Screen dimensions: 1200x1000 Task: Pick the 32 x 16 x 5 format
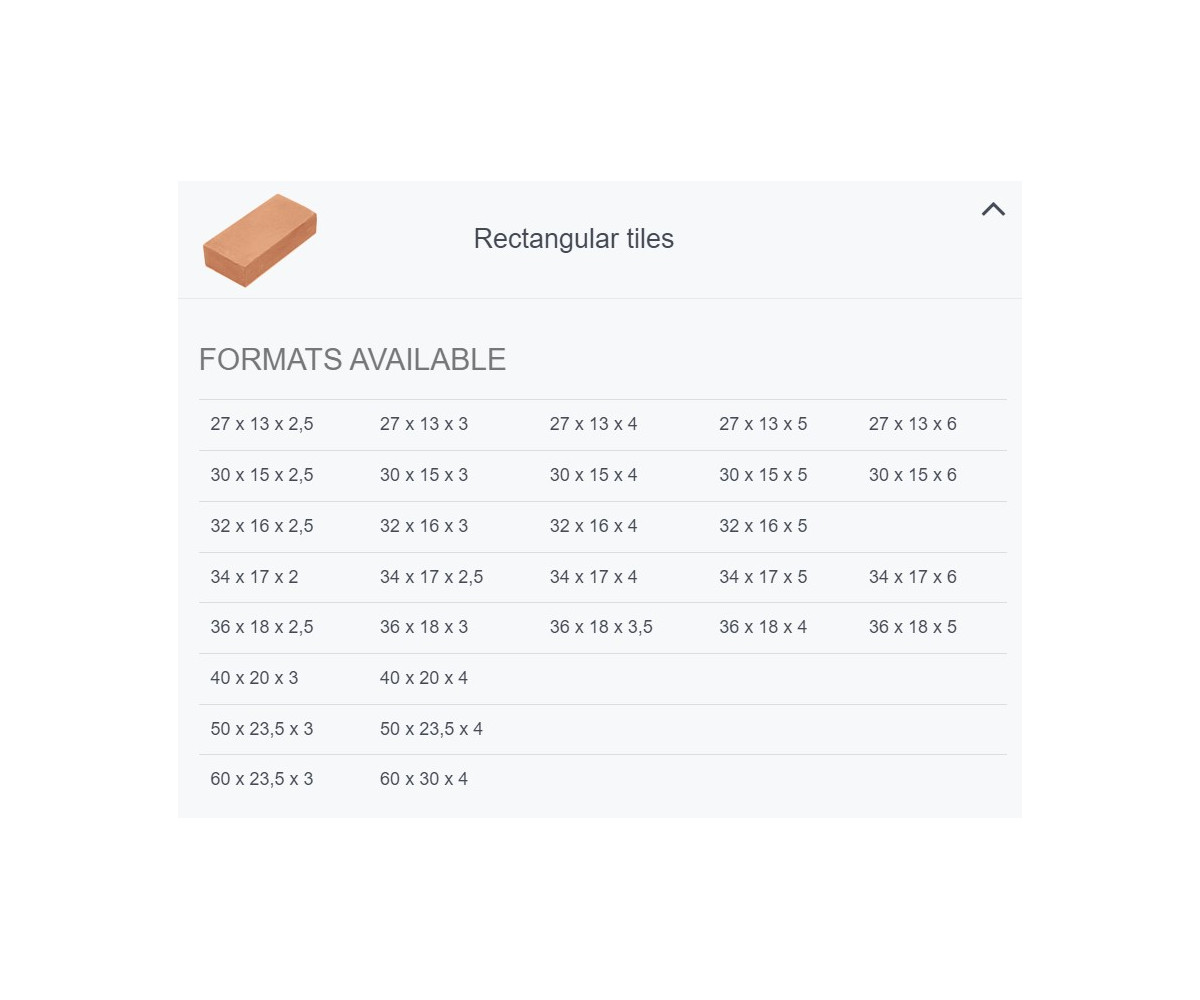tap(763, 526)
